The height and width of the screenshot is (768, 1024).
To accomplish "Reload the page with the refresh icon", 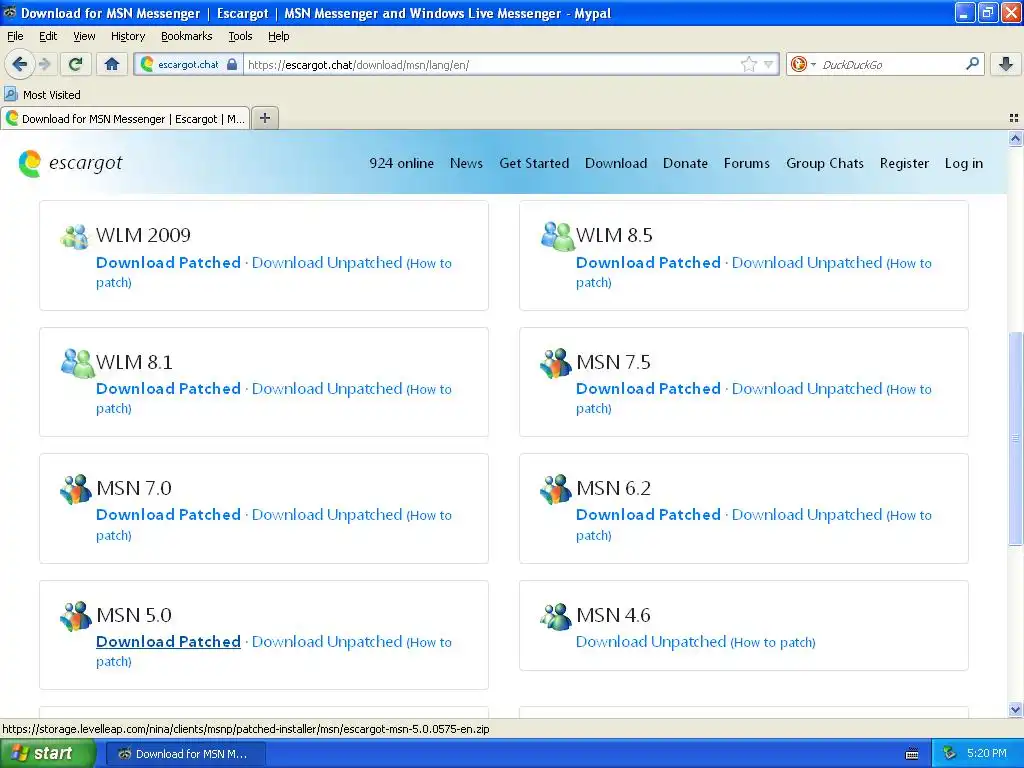I will 75,64.
